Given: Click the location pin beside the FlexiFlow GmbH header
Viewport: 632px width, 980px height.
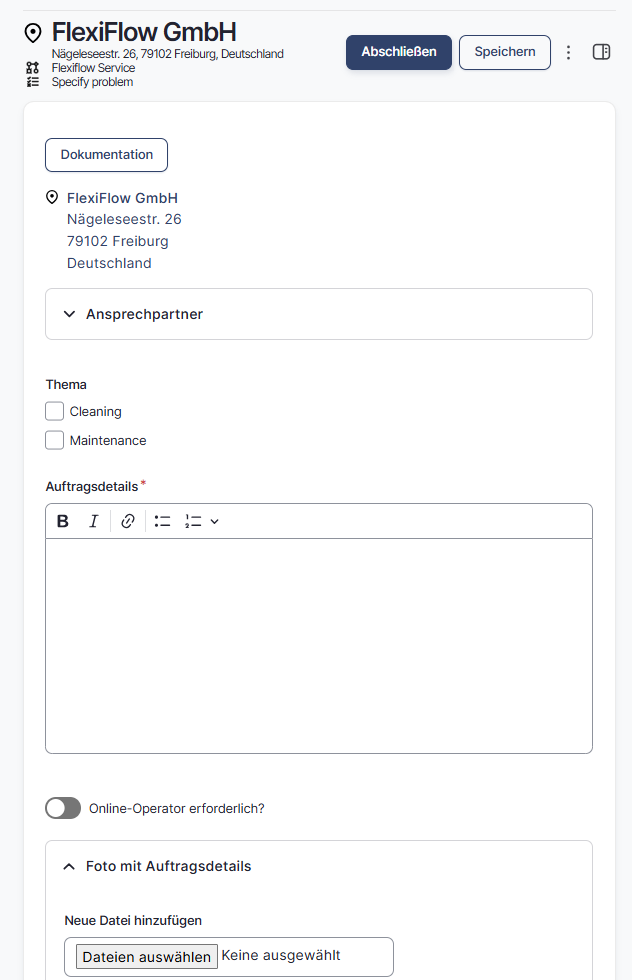Looking at the screenshot, I should pyautogui.click(x=33, y=32).
